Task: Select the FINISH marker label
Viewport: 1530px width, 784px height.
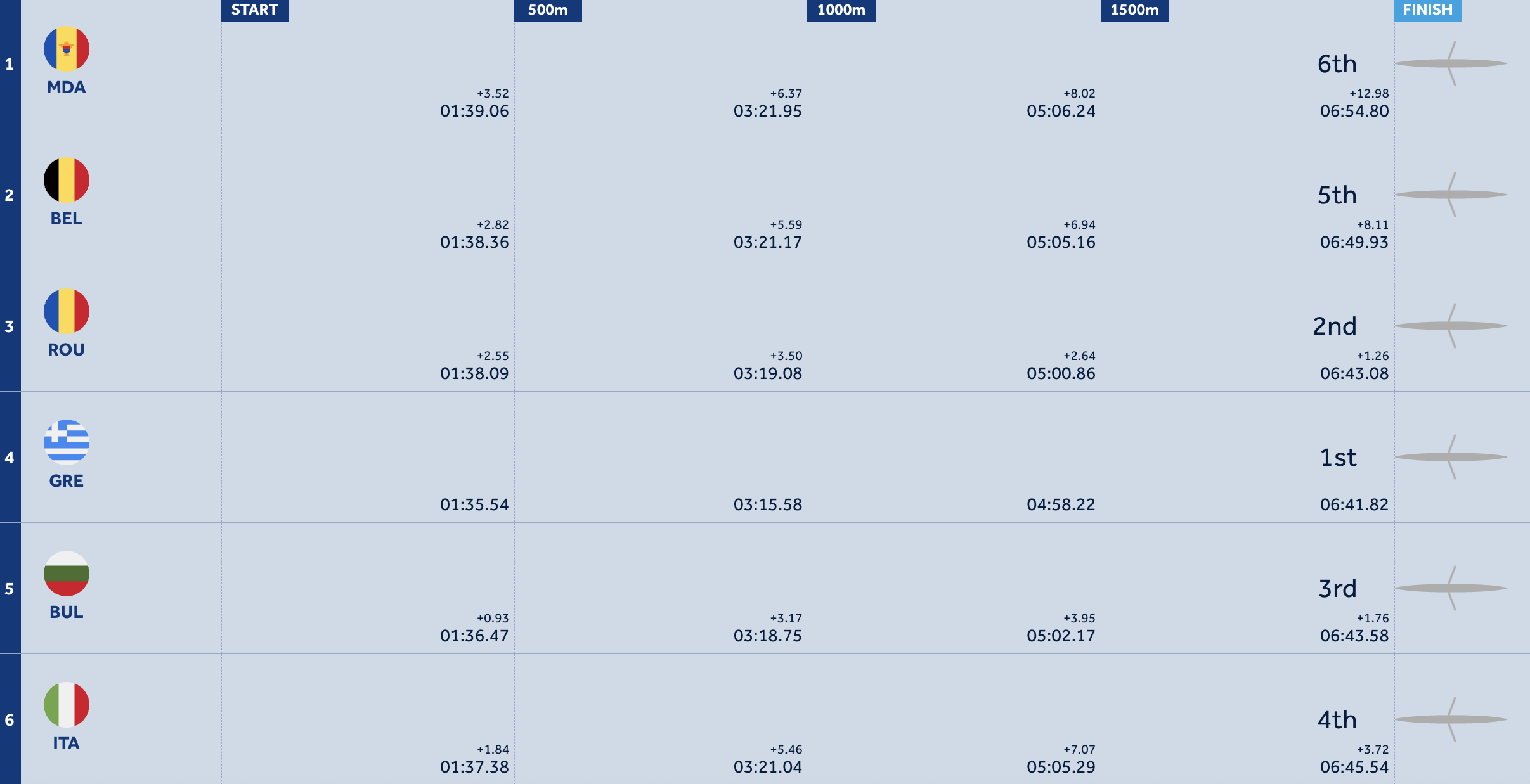Action: (x=1428, y=10)
